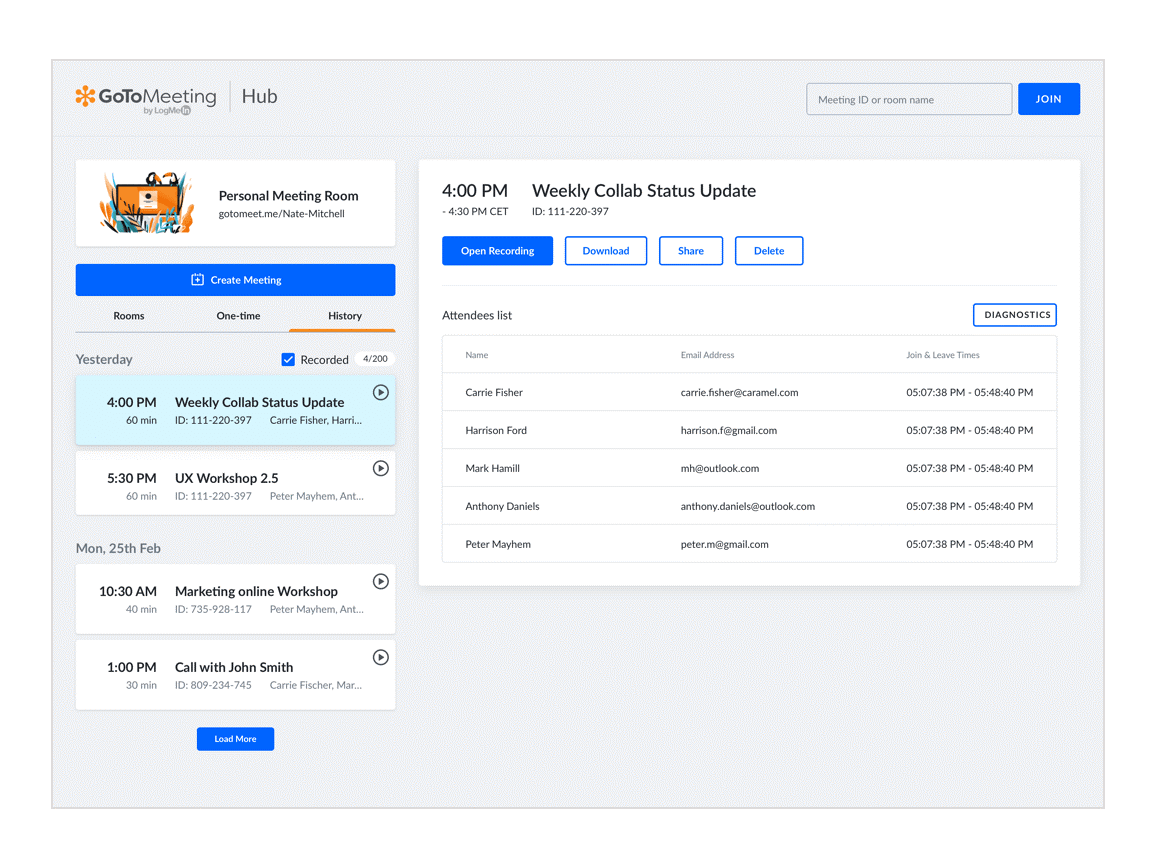The width and height of the screenshot is (1154, 868).
Task: Click the 4/200 recording counter
Action: [x=375, y=359]
